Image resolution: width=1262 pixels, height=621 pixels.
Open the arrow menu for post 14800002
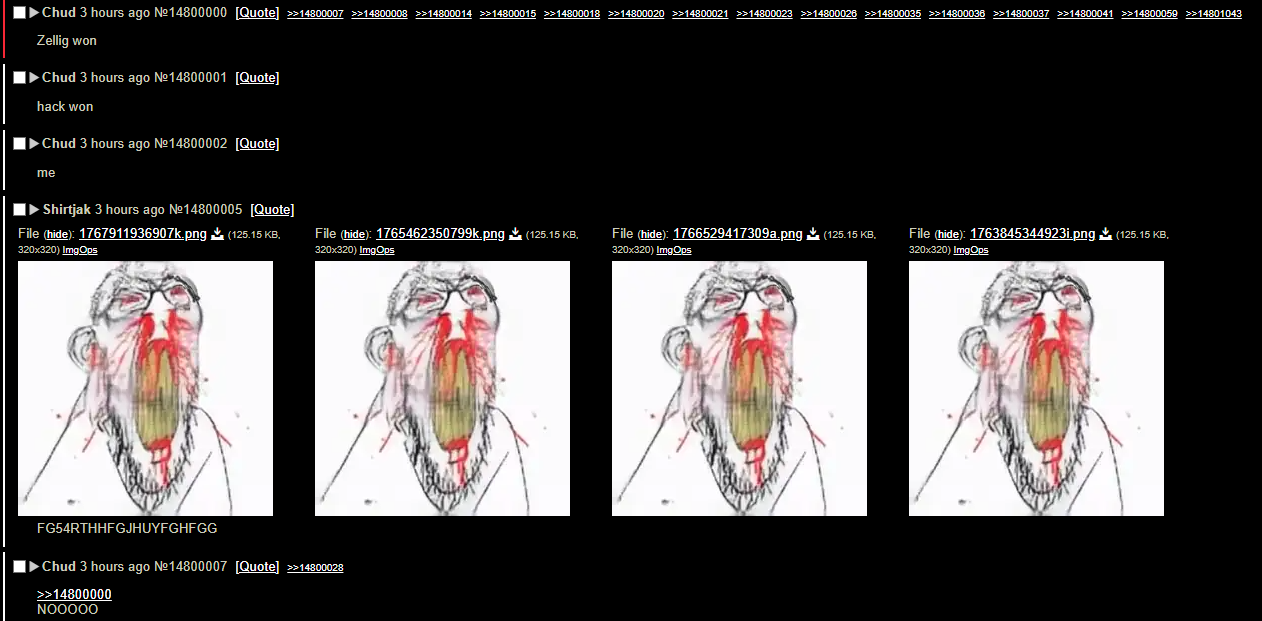[x=34, y=144]
